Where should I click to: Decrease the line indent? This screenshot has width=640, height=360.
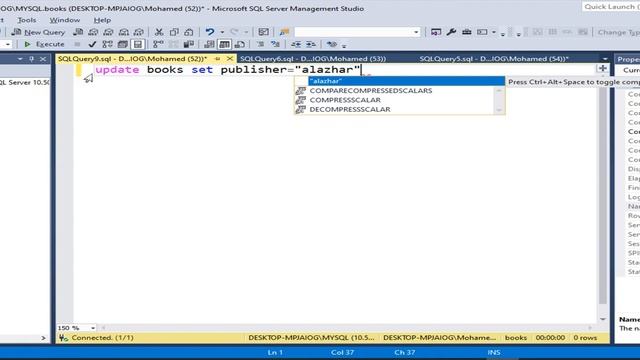[x=296, y=44]
